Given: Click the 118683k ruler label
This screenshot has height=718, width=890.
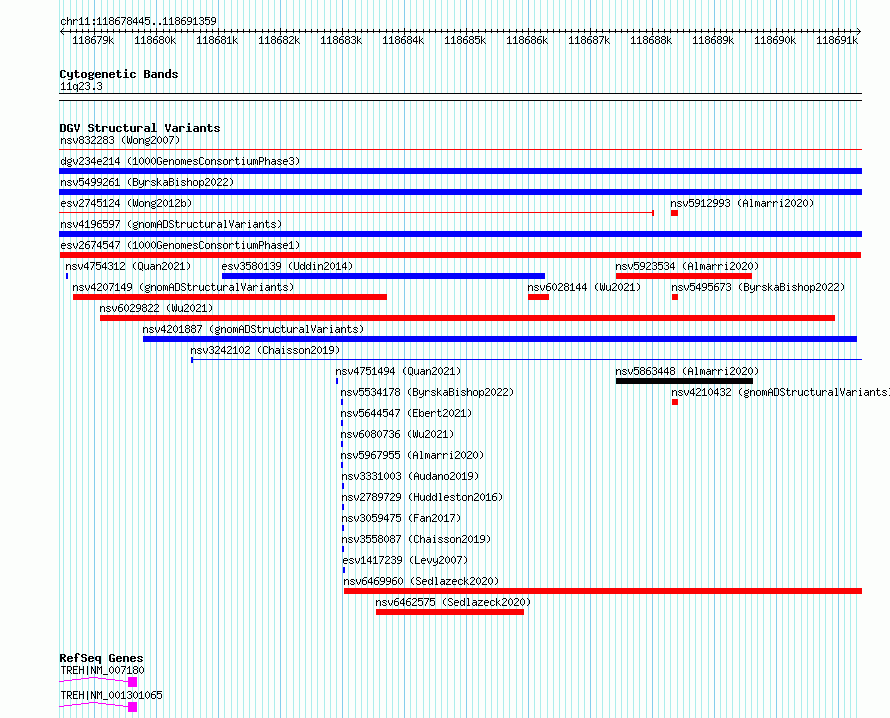Looking at the screenshot, I should click(341, 41).
